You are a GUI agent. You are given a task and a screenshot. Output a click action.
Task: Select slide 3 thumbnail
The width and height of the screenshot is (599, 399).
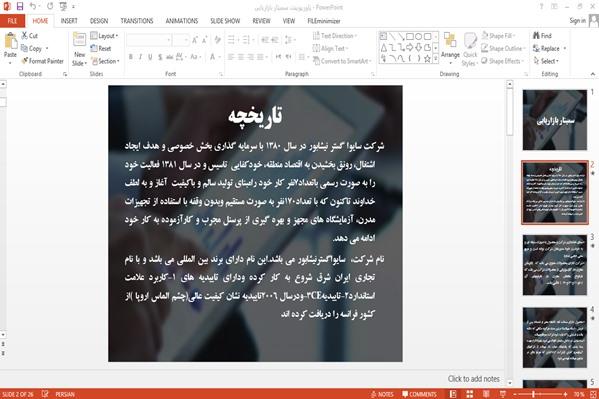[555, 265]
